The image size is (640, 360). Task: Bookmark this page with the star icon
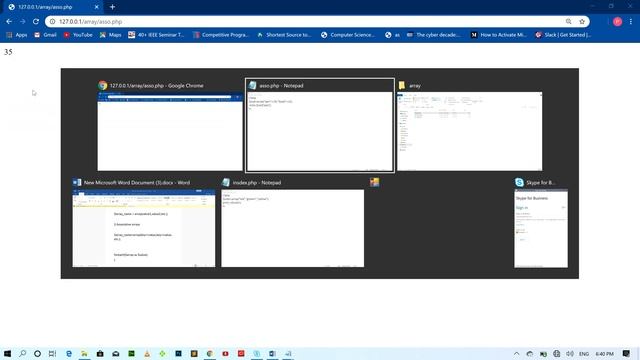pos(582,22)
